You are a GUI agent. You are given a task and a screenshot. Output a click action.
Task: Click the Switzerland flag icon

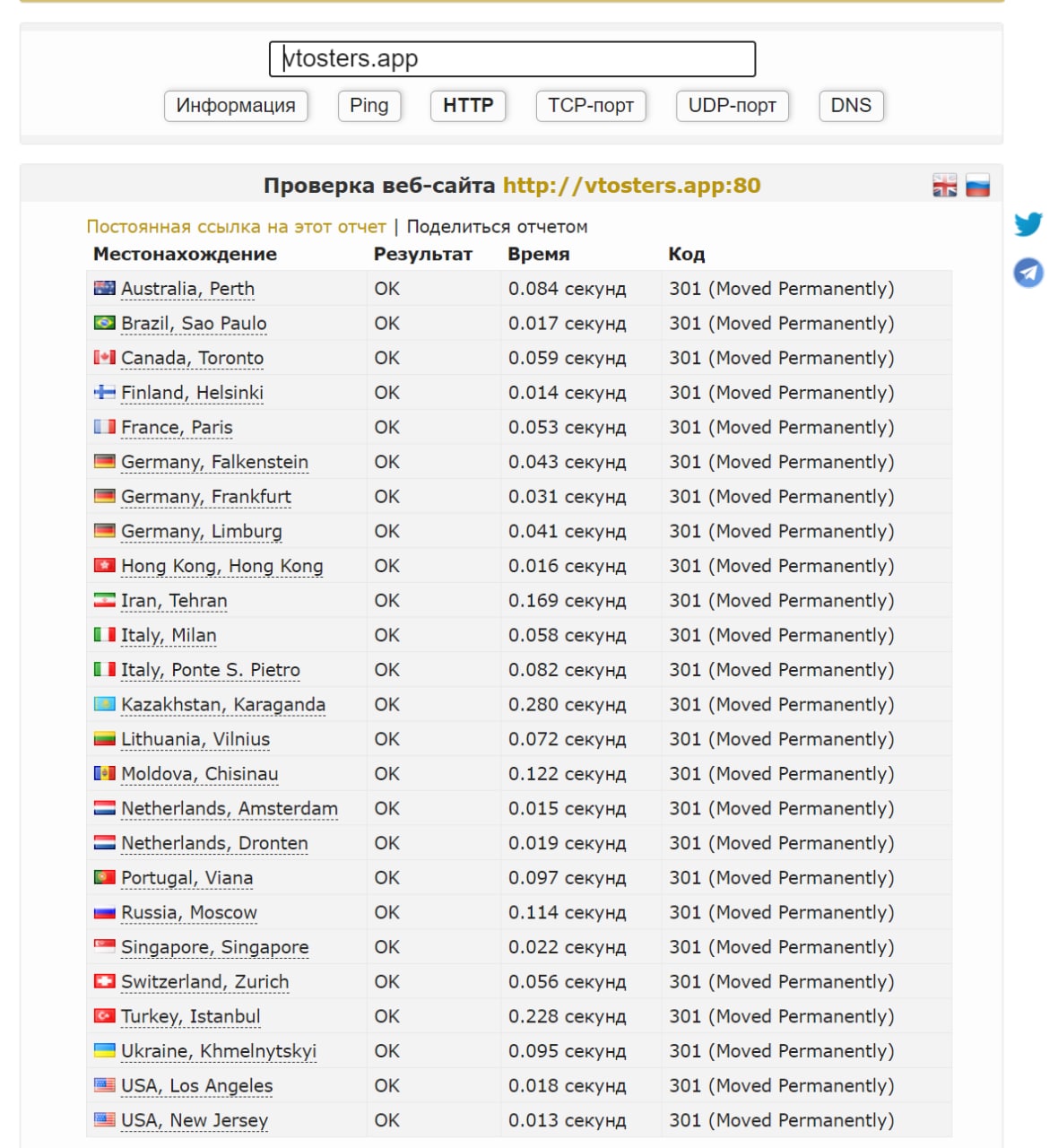(105, 981)
